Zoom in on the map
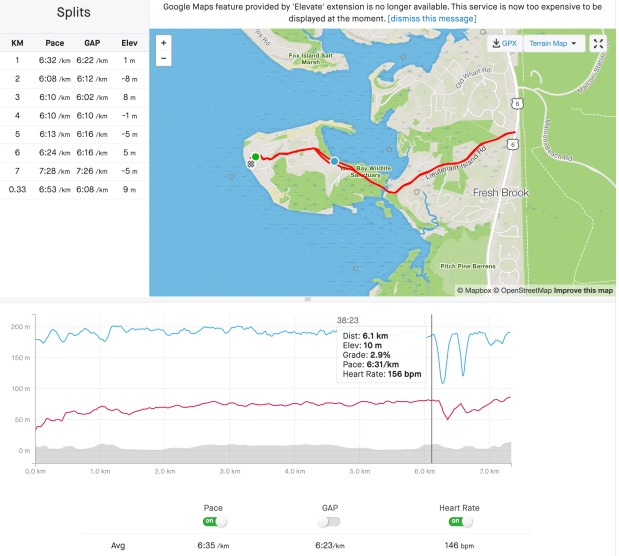The width and height of the screenshot is (619, 556). pos(163,44)
